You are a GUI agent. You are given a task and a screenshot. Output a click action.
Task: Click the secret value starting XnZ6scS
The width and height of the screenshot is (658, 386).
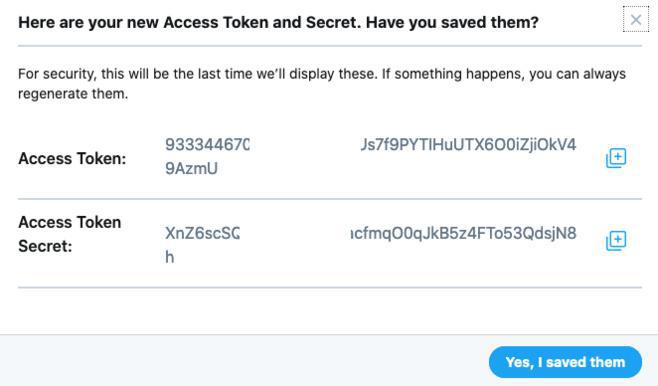[202, 233]
